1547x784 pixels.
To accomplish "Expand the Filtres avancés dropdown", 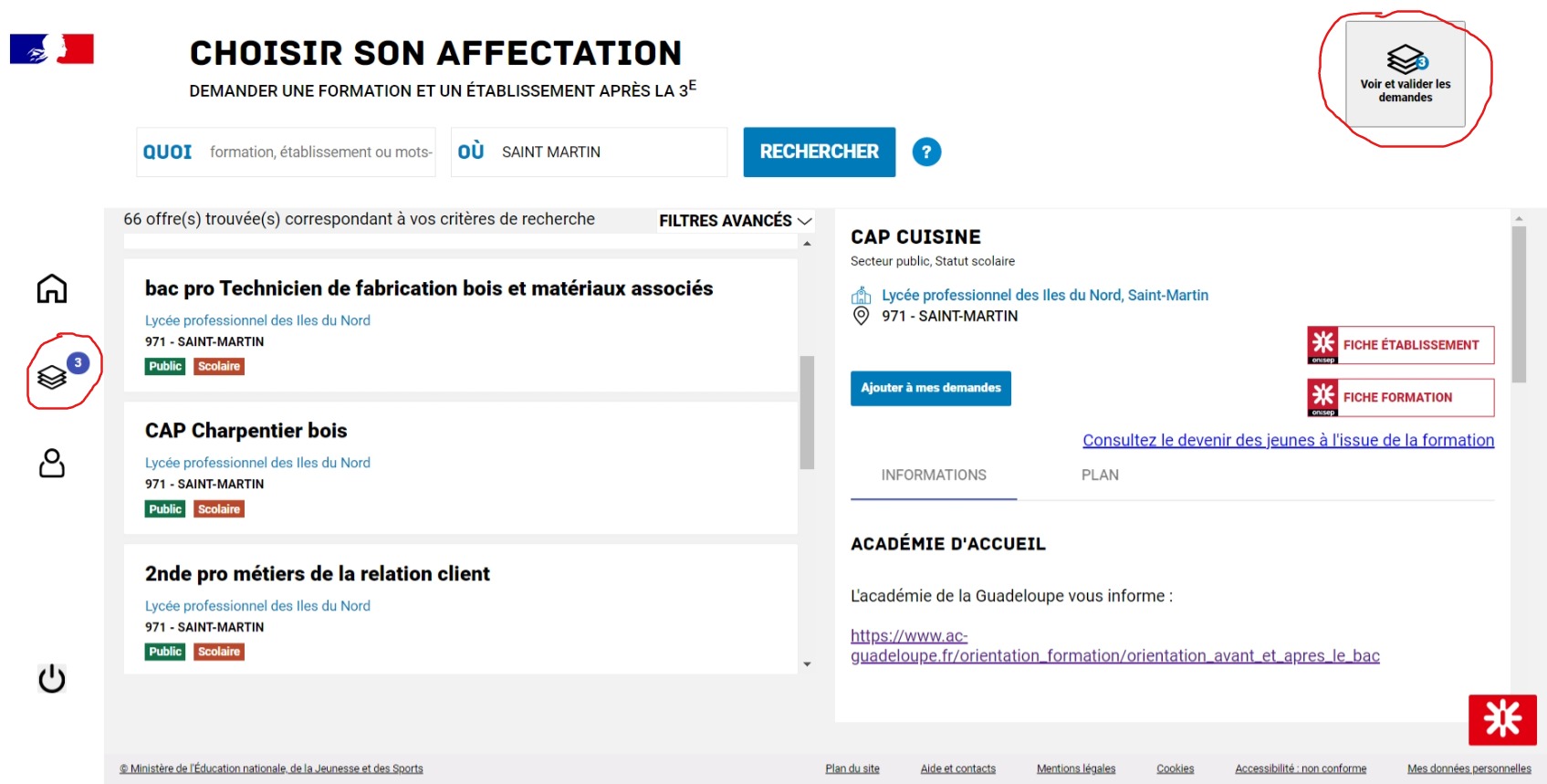I will point(735,221).
